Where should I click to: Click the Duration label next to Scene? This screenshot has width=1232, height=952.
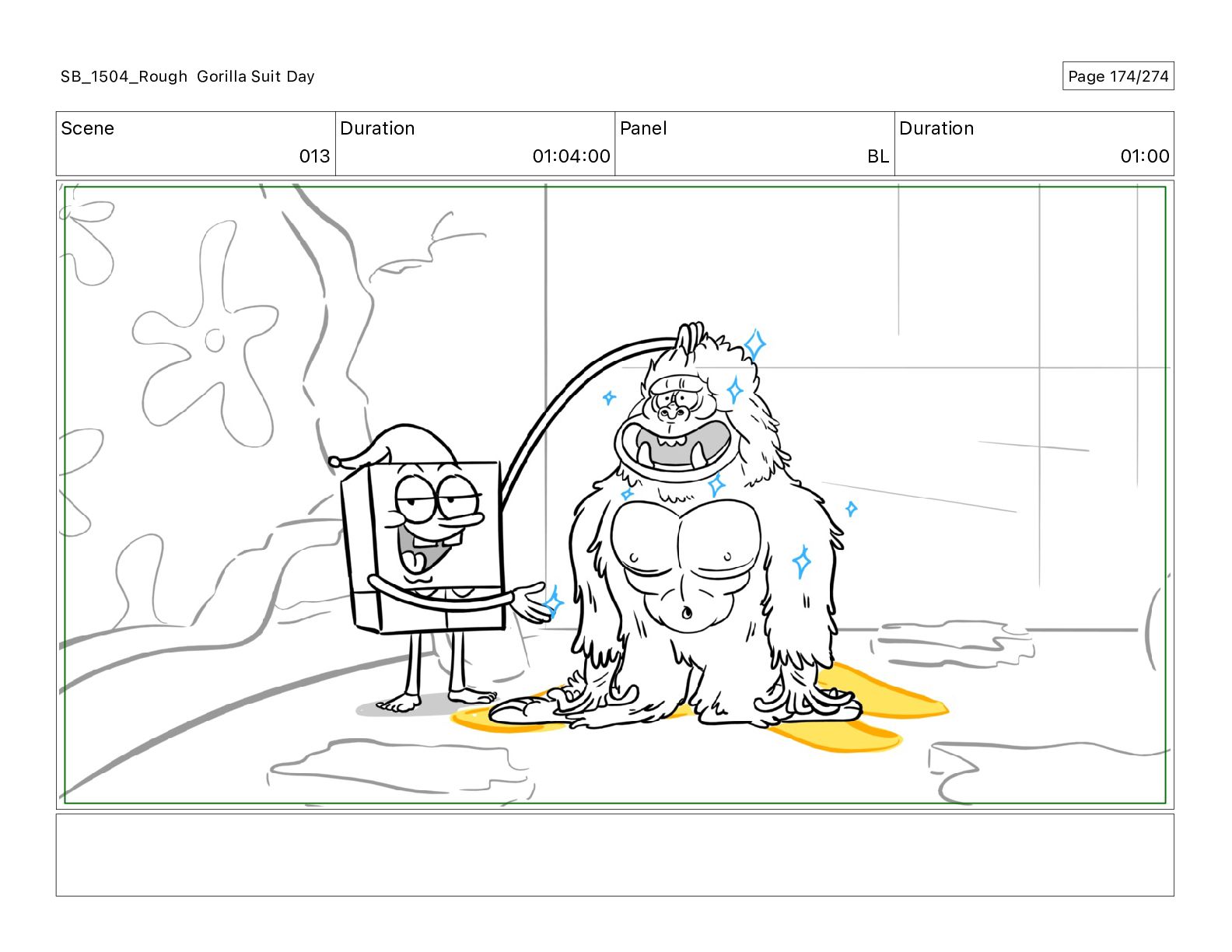pyautogui.click(x=377, y=128)
